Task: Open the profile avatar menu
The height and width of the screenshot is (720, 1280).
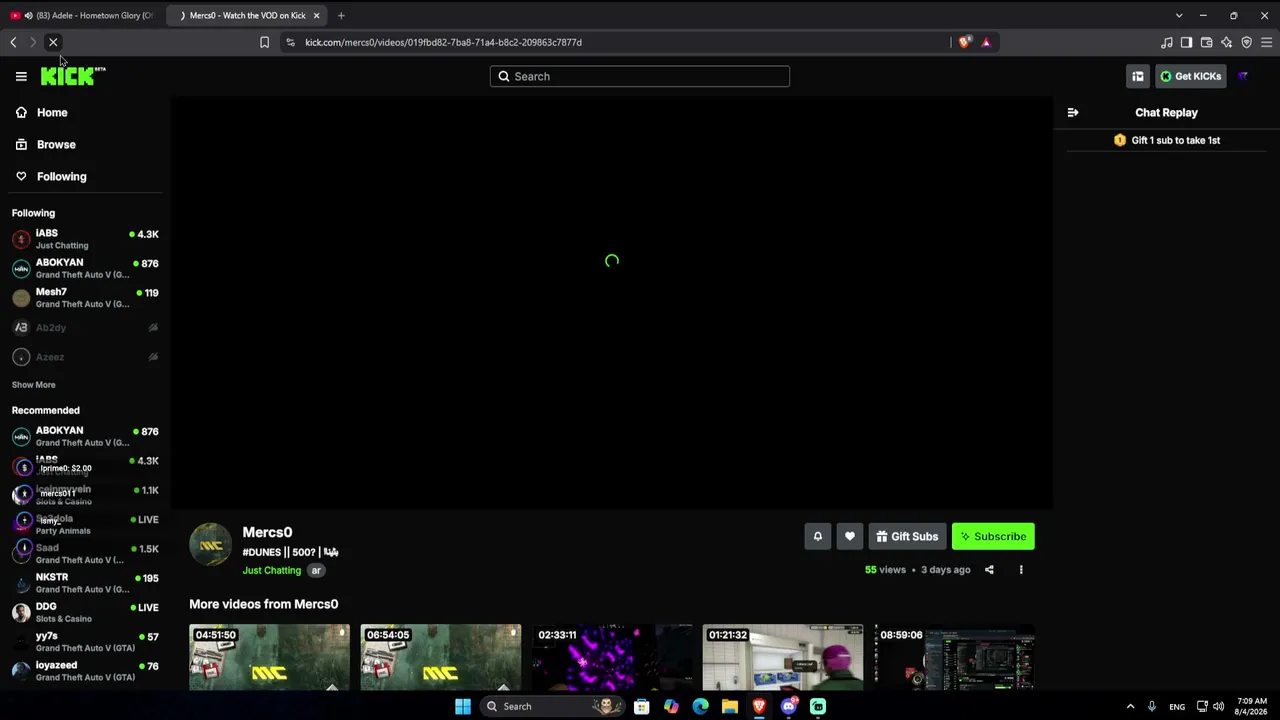Action: [1243, 76]
